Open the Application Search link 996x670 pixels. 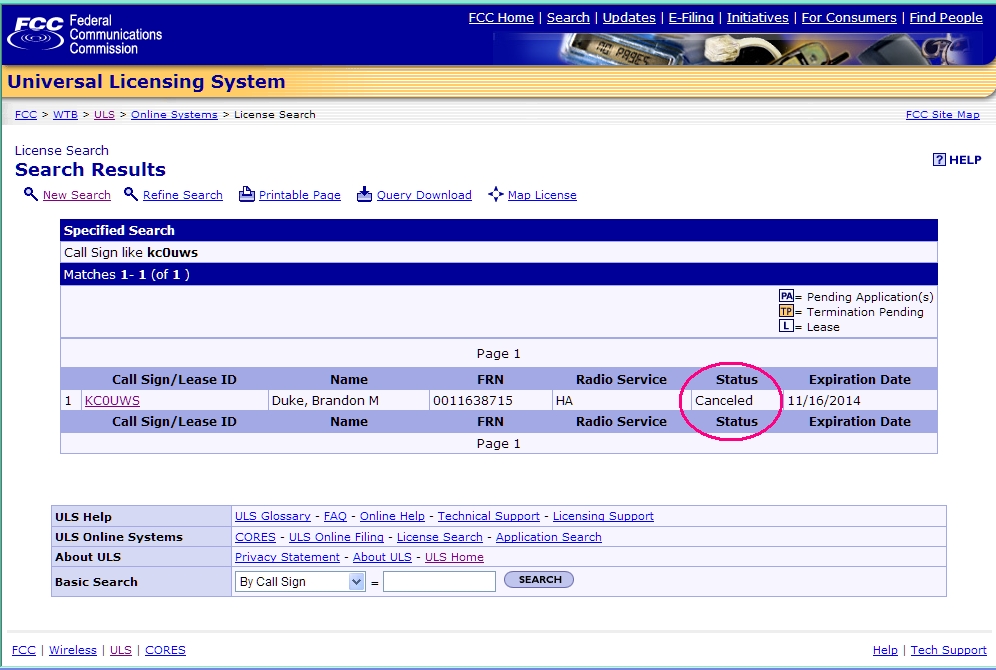pyautogui.click(x=549, y=537)
